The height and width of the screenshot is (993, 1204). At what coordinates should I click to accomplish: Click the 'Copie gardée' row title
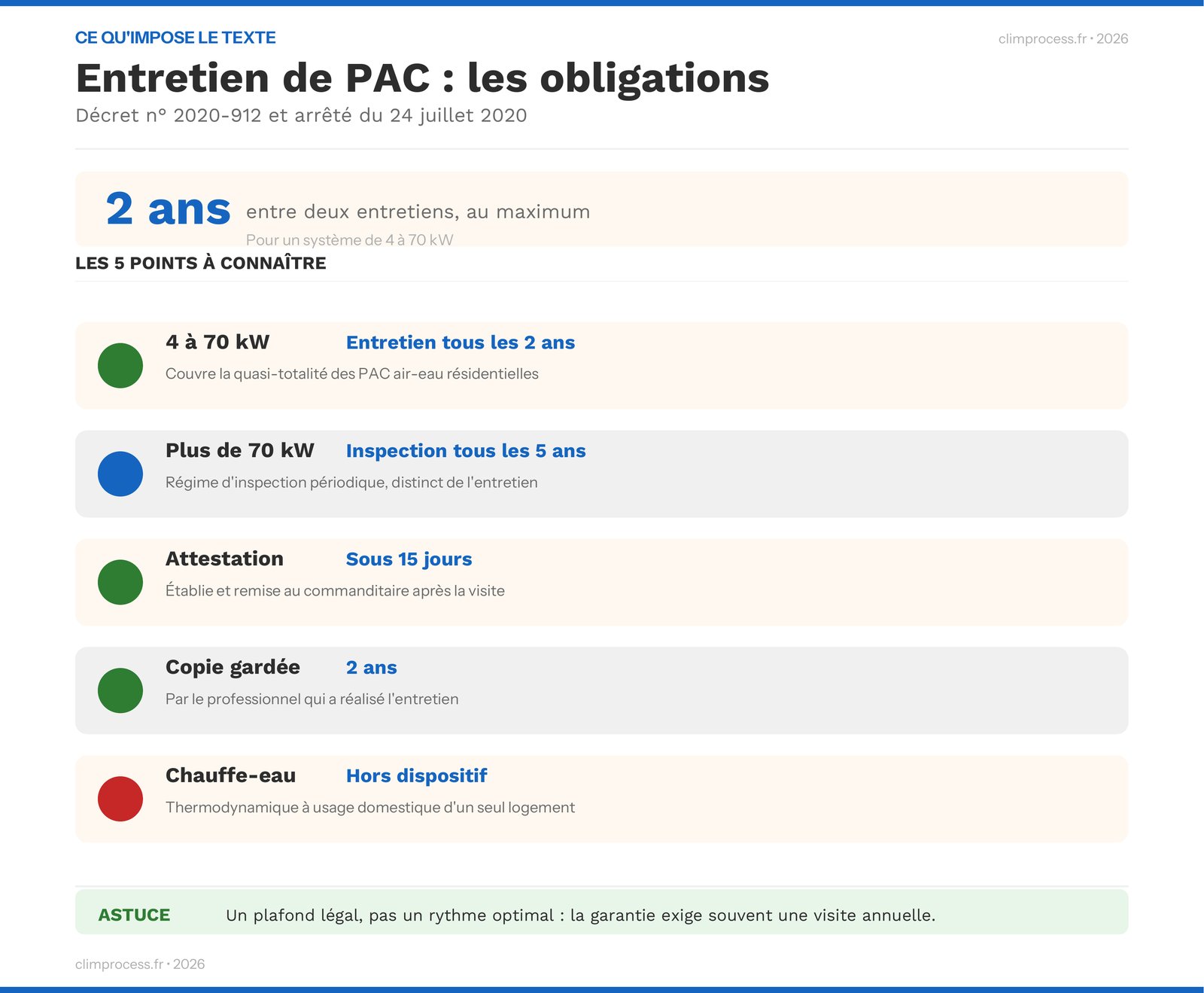233,668
